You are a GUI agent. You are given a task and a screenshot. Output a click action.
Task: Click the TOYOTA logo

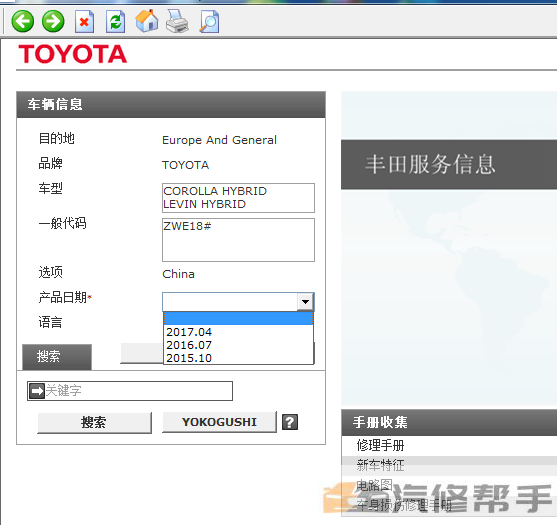pos(73,54)
